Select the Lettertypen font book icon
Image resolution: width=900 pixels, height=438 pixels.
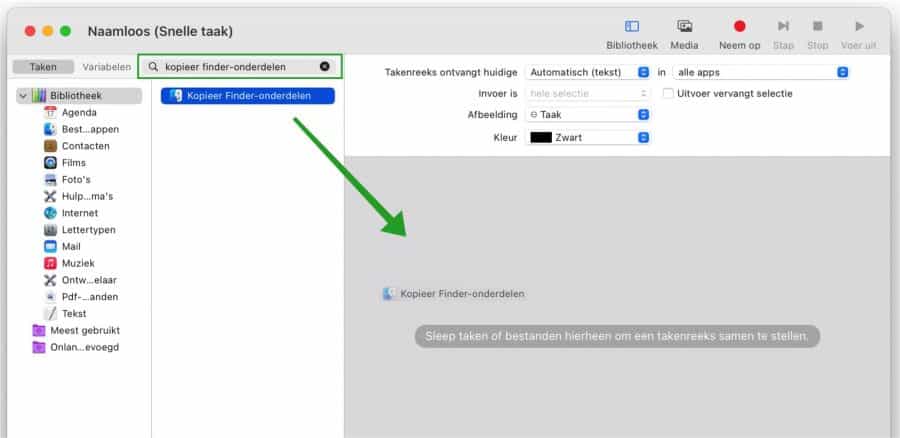[x=51, y=230]
